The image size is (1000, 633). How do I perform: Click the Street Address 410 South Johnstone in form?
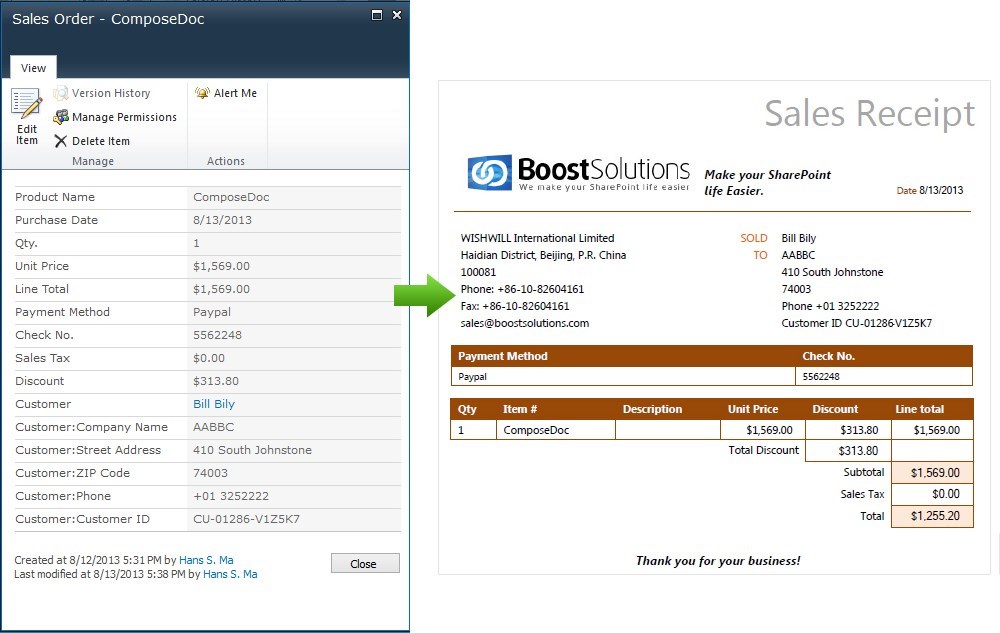[252, 449]
